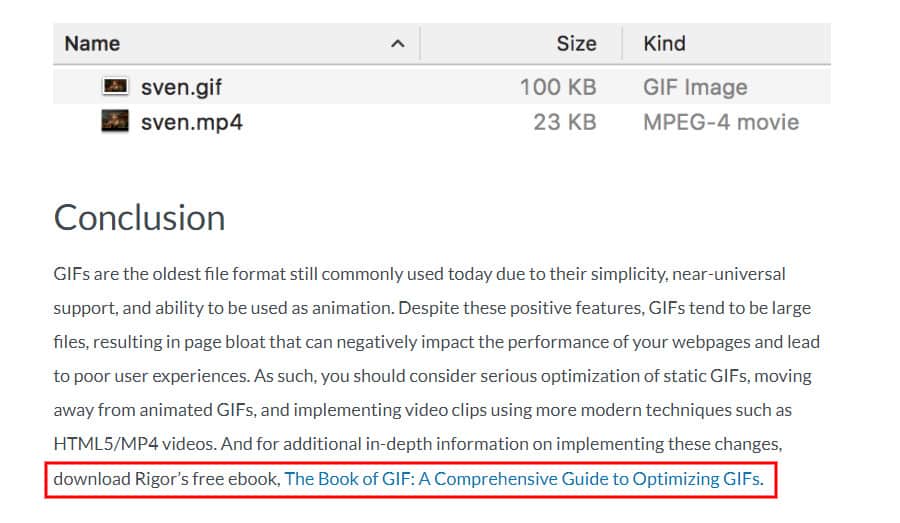Click the 100 KB size value
The image size is (900, 523).
tap(558, 87)
